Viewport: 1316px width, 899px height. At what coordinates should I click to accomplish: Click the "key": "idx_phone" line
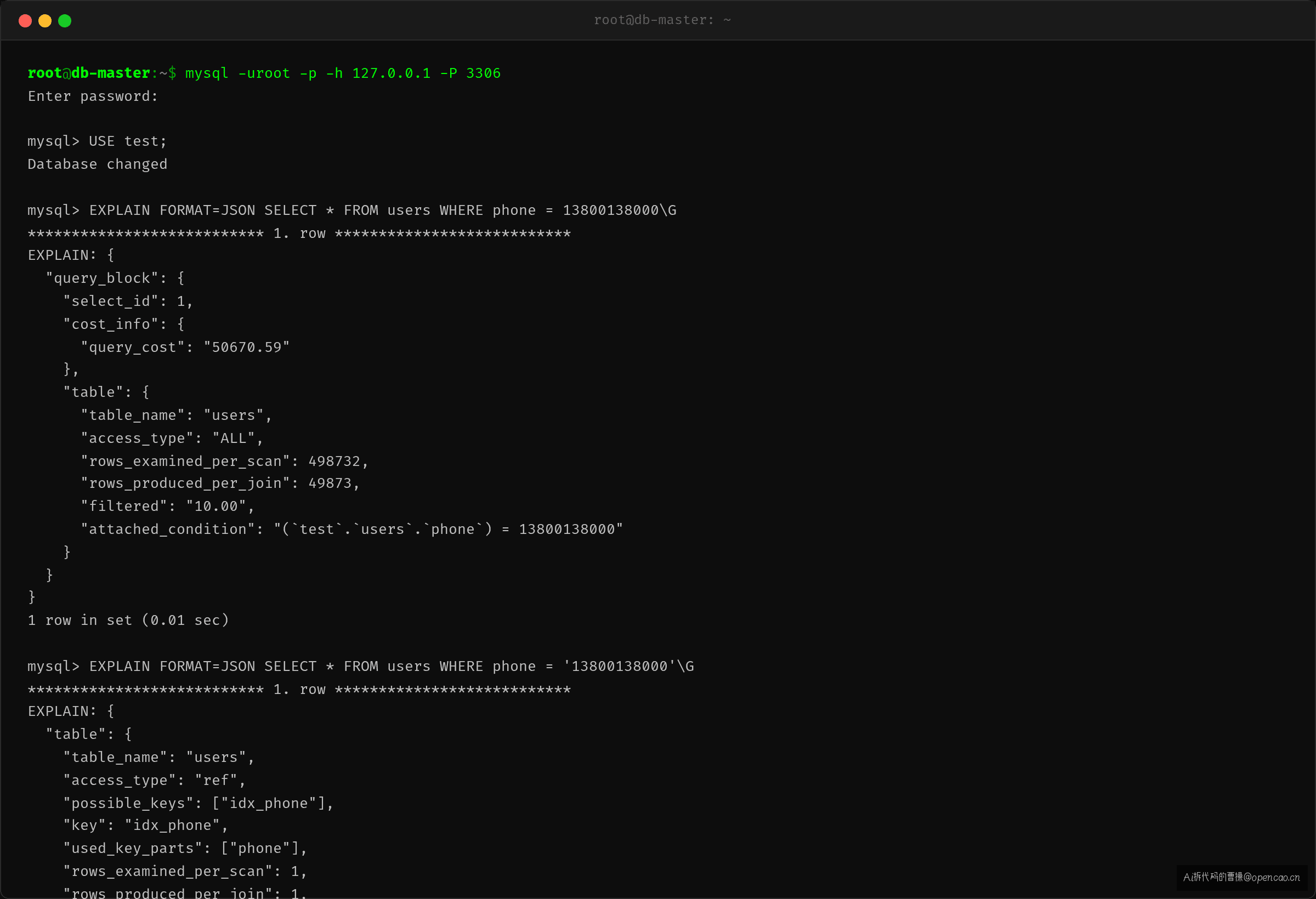point(145,826)
